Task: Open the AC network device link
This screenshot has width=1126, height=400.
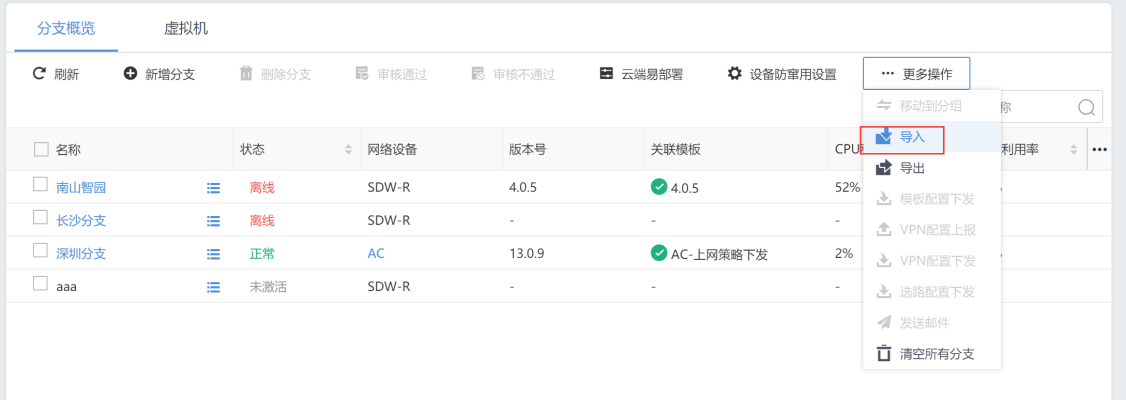Action: click(376, 254)
